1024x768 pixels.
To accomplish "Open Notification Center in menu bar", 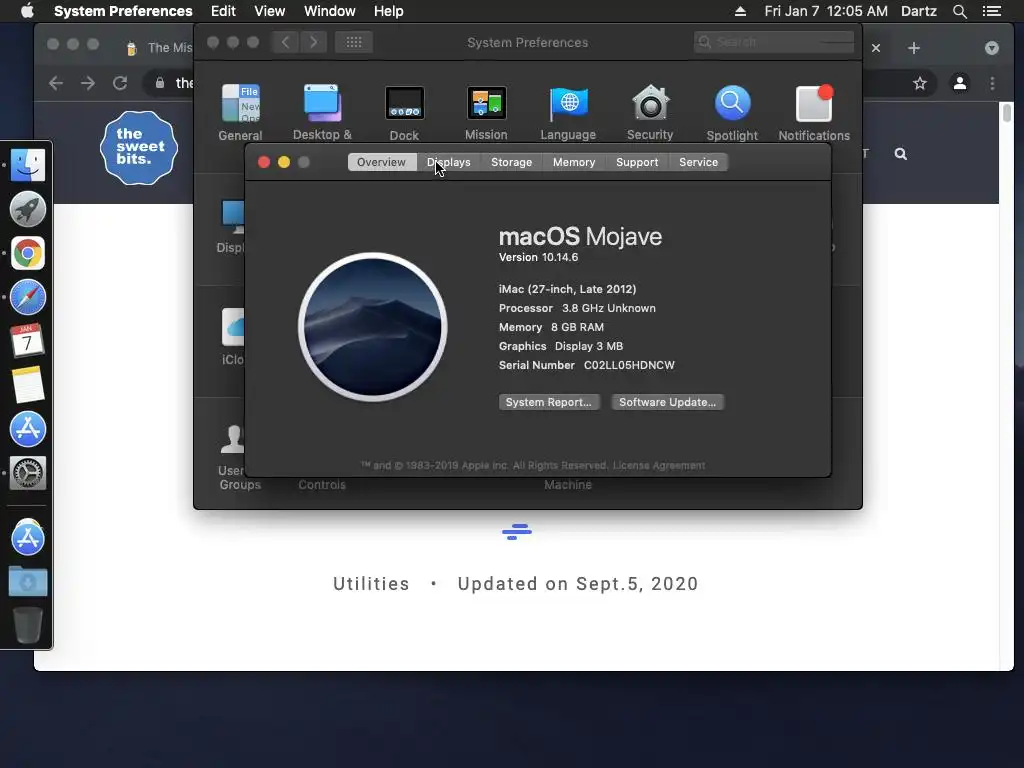I will tap(991, 11).
